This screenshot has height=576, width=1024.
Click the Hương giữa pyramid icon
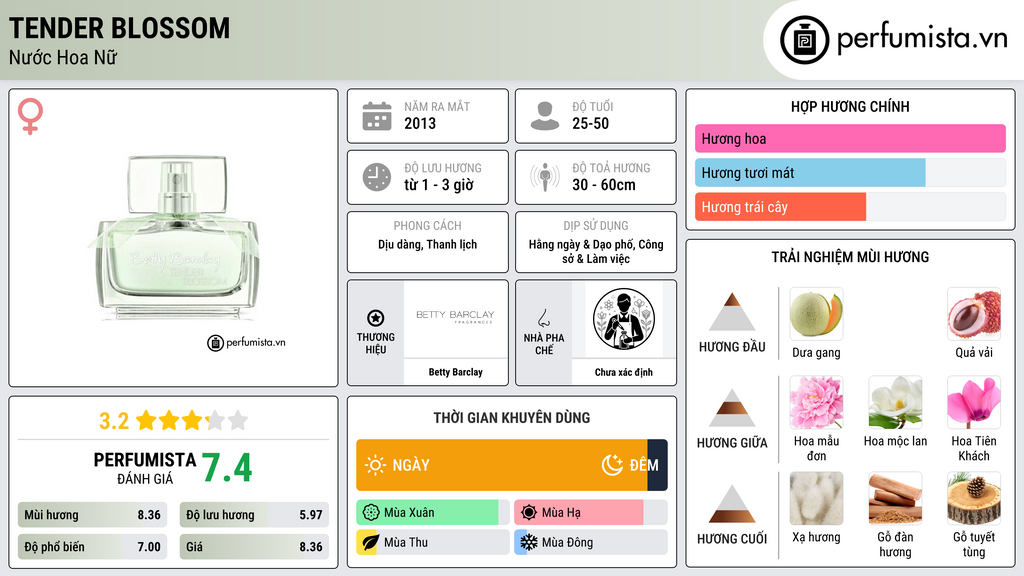pos(732,408)
